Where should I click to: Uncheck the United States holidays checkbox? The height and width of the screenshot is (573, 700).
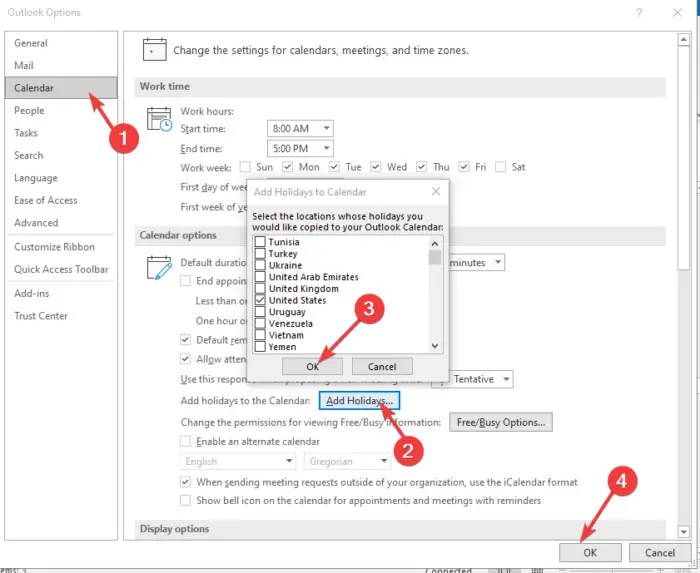(x=260, y=300)
